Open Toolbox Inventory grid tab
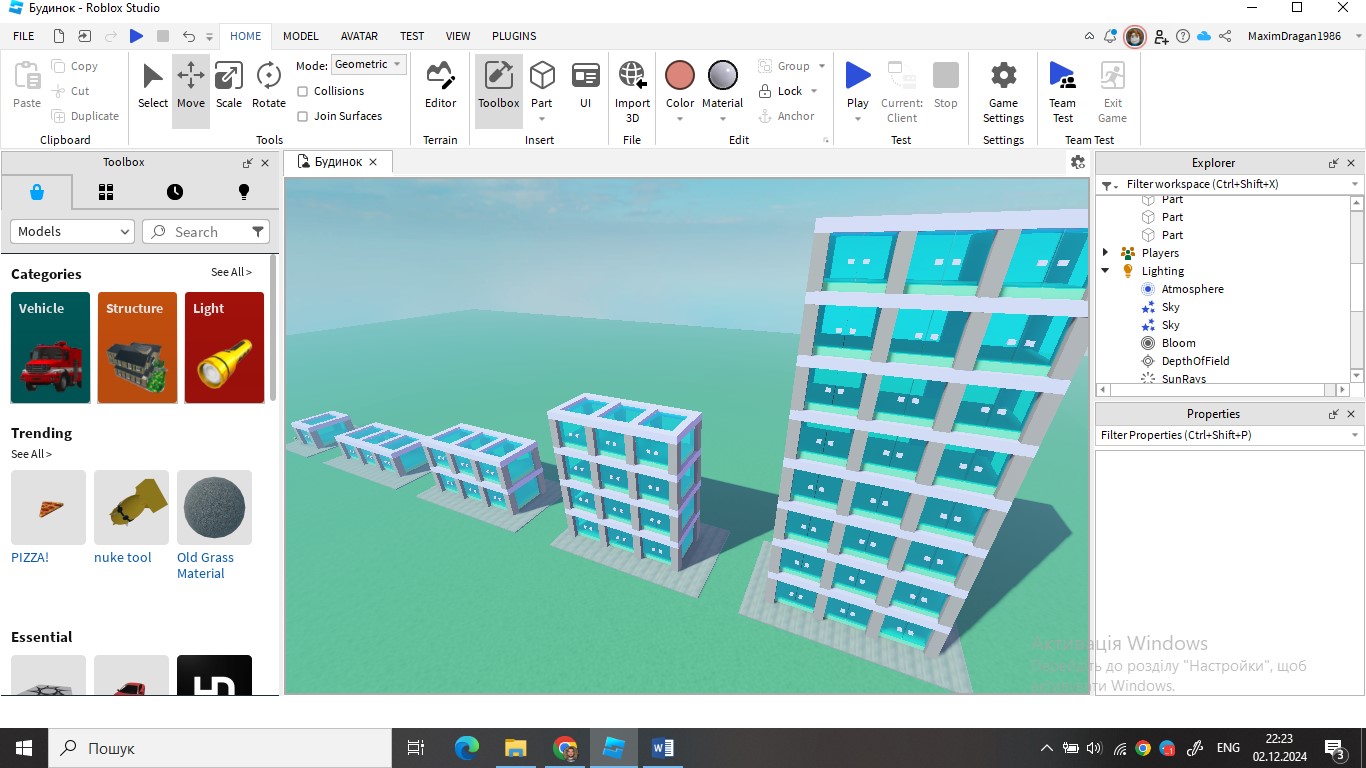 (x=106, y=192)
